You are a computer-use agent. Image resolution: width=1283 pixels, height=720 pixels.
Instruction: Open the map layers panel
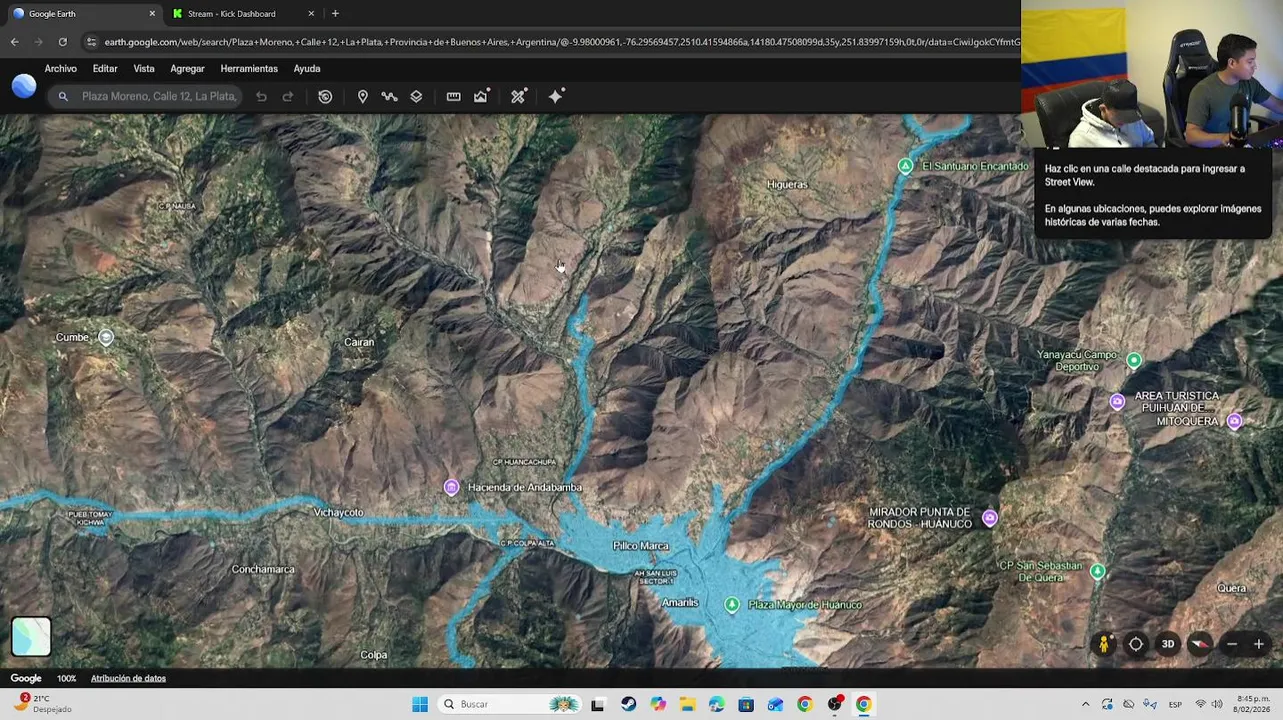[x=416, y=97]
